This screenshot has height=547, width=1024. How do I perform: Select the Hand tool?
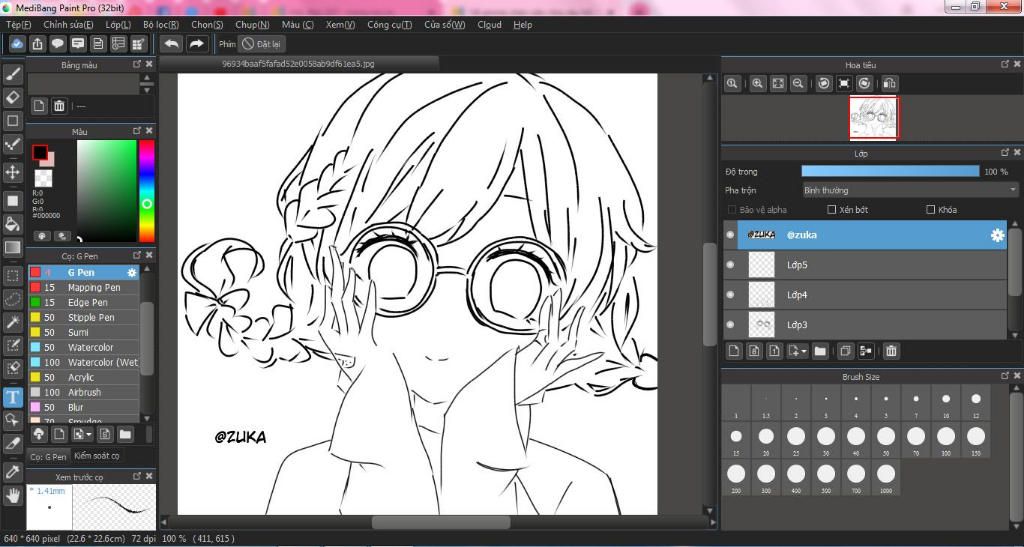(x=13, y=495)
